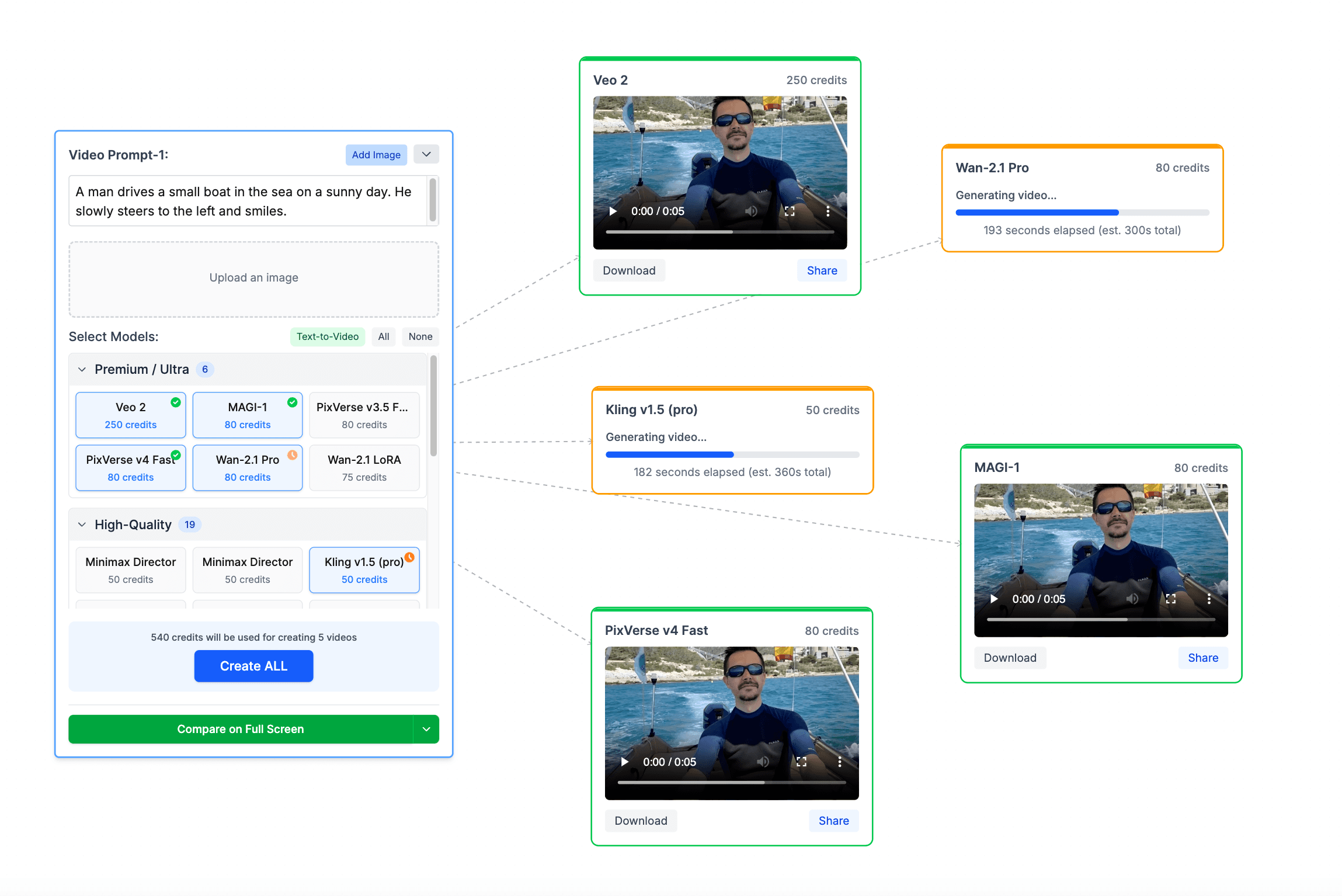Select the second Minimax Director model
This screenshot has width=1342, height=896.
[248, 570]
